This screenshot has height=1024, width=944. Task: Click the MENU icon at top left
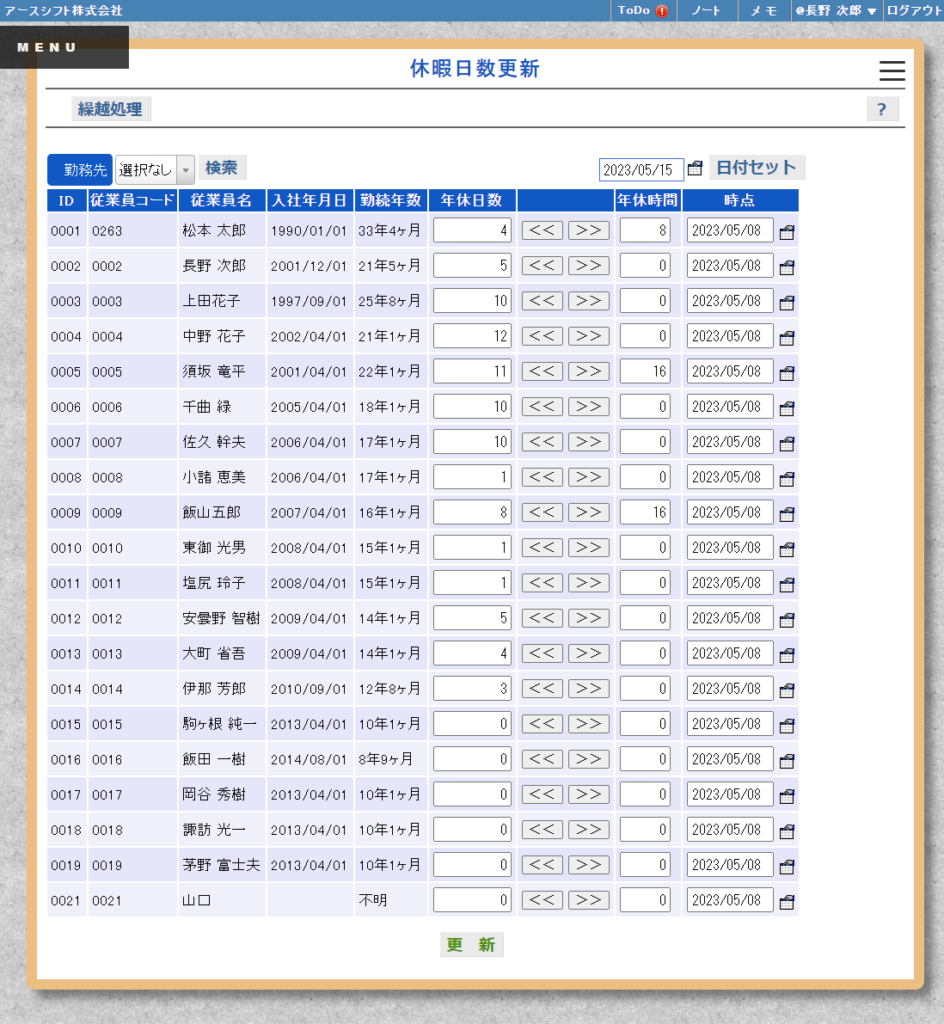48,46
